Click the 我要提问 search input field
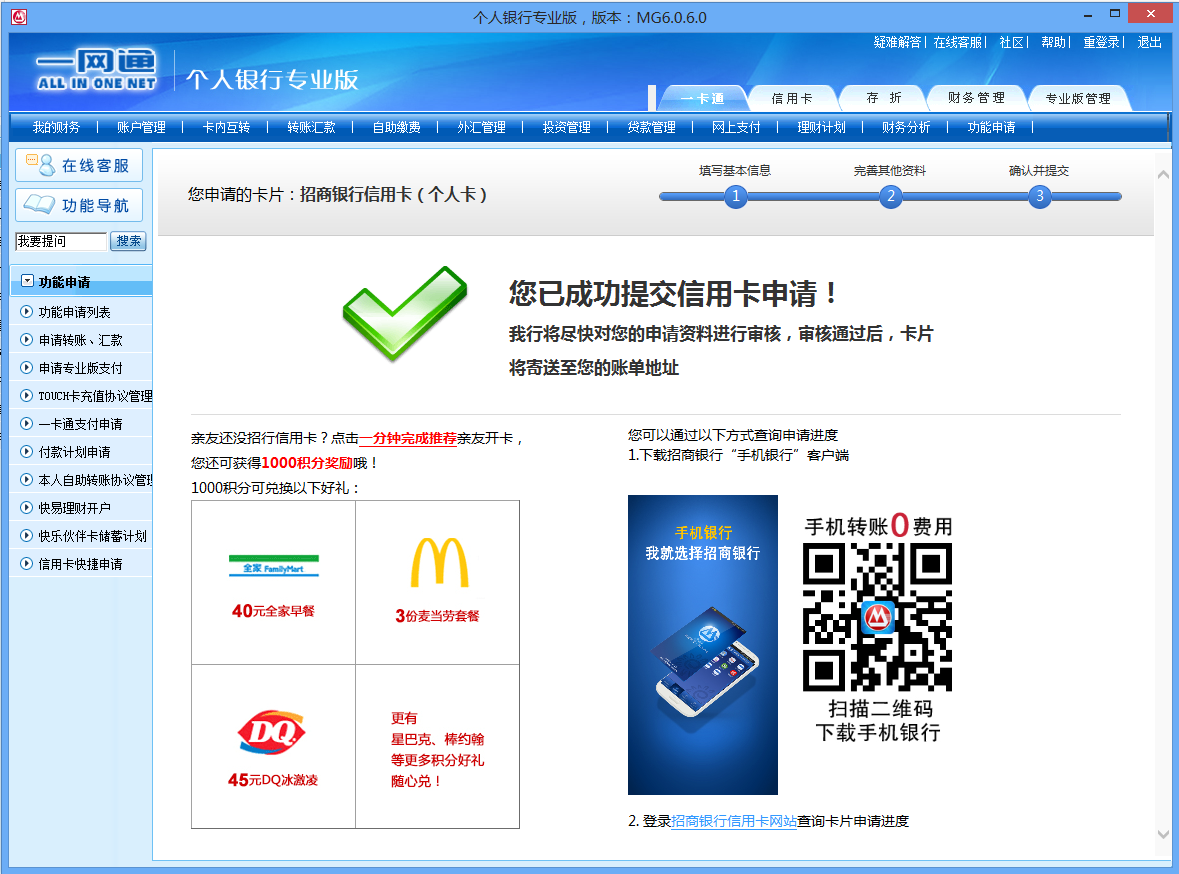The image size is (1179, 874). (61, 241)
